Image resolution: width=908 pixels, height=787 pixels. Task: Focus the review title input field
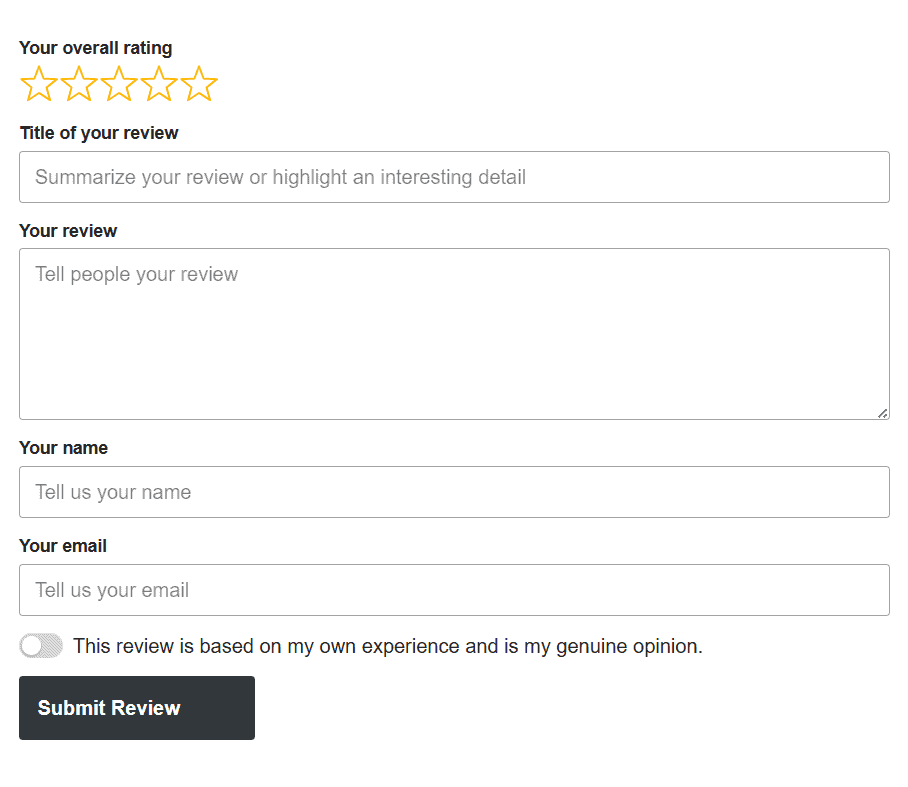coord(454,177)
